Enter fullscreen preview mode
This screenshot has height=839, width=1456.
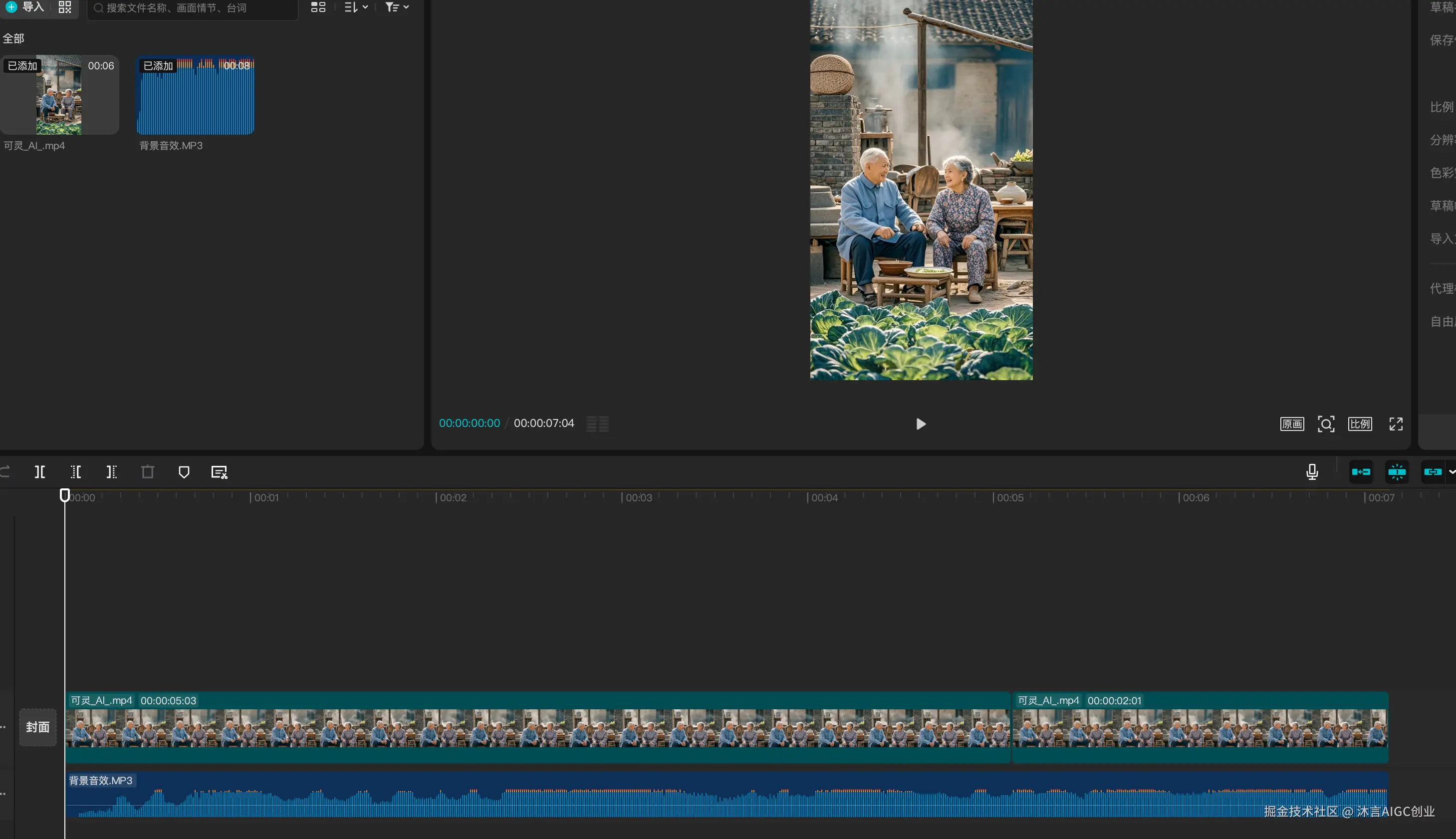point(1396,424)
